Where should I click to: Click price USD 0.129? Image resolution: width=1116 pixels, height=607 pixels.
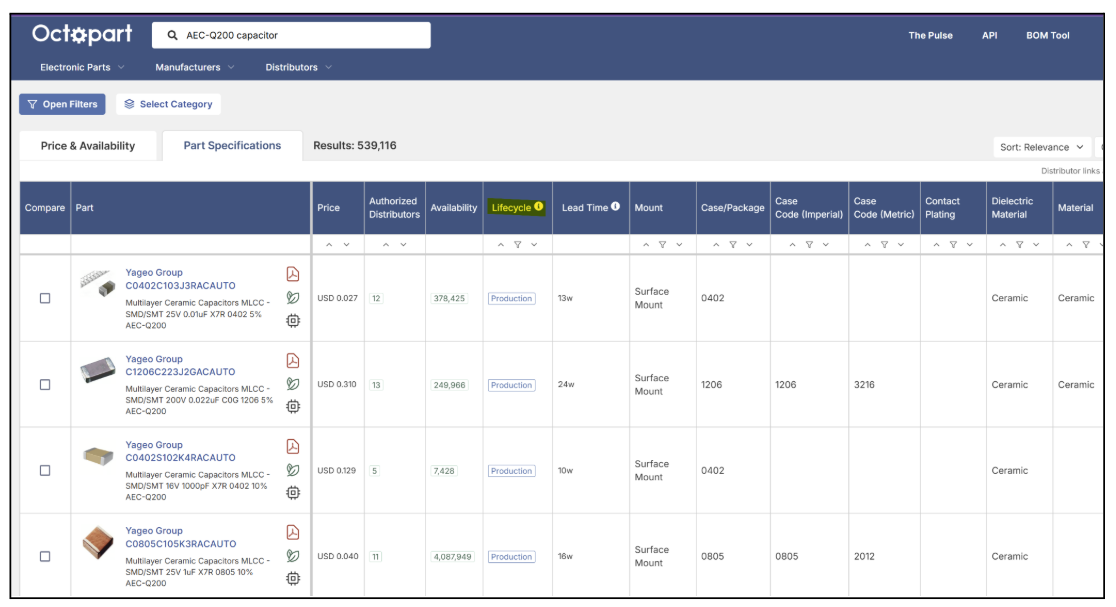[x=337, y=470]
